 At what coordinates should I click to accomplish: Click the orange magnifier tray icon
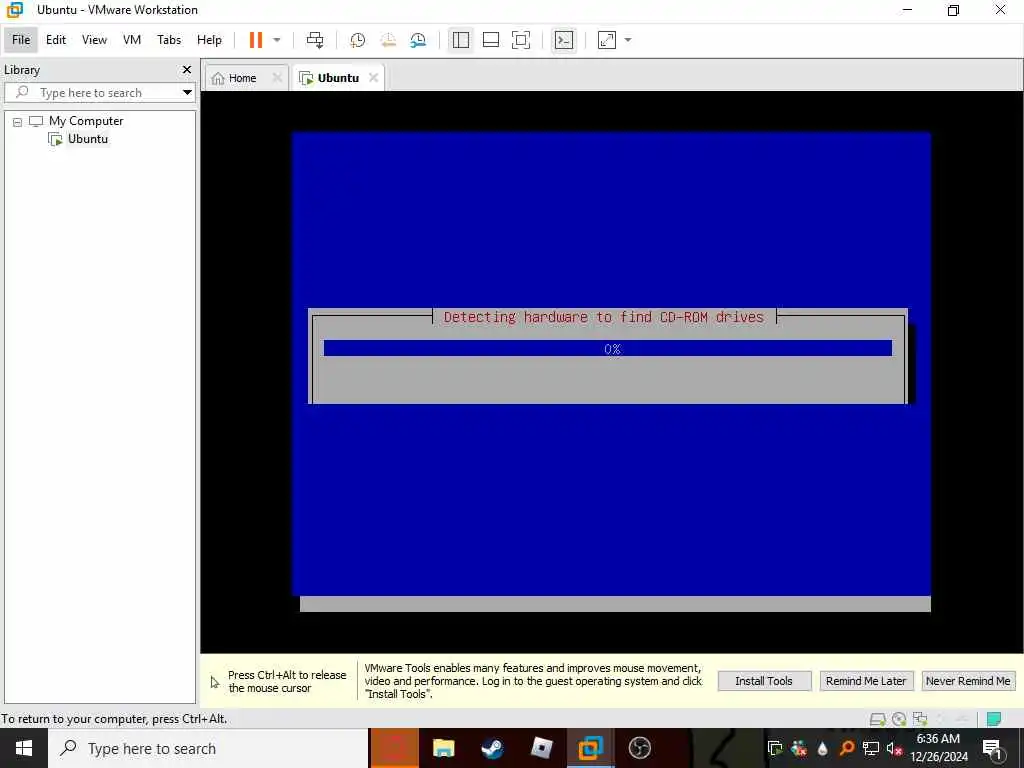tap(846, 748)
